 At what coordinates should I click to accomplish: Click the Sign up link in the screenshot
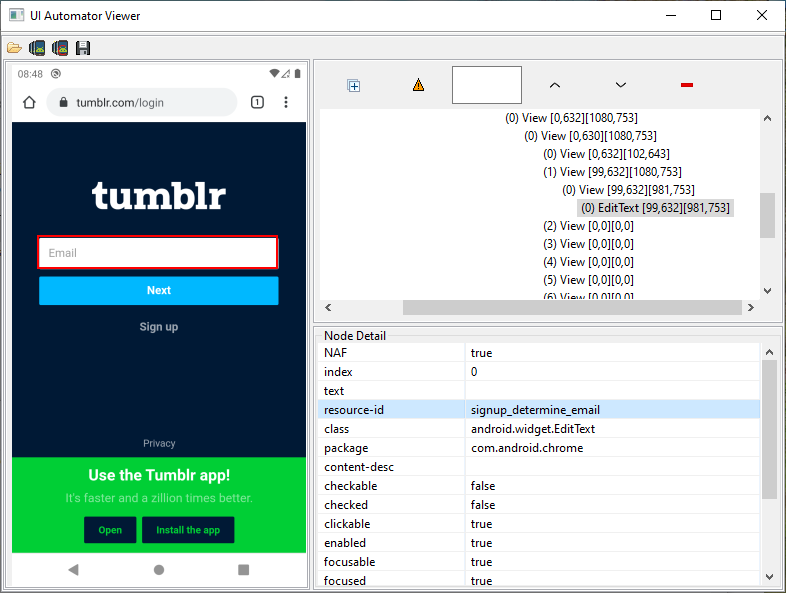pyautogui.click(x=158, y=327)
